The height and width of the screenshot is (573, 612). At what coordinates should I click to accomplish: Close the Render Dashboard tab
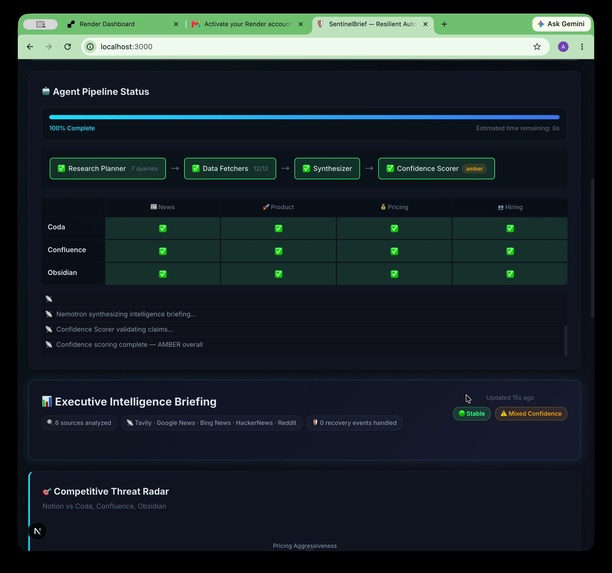point(176,24)
